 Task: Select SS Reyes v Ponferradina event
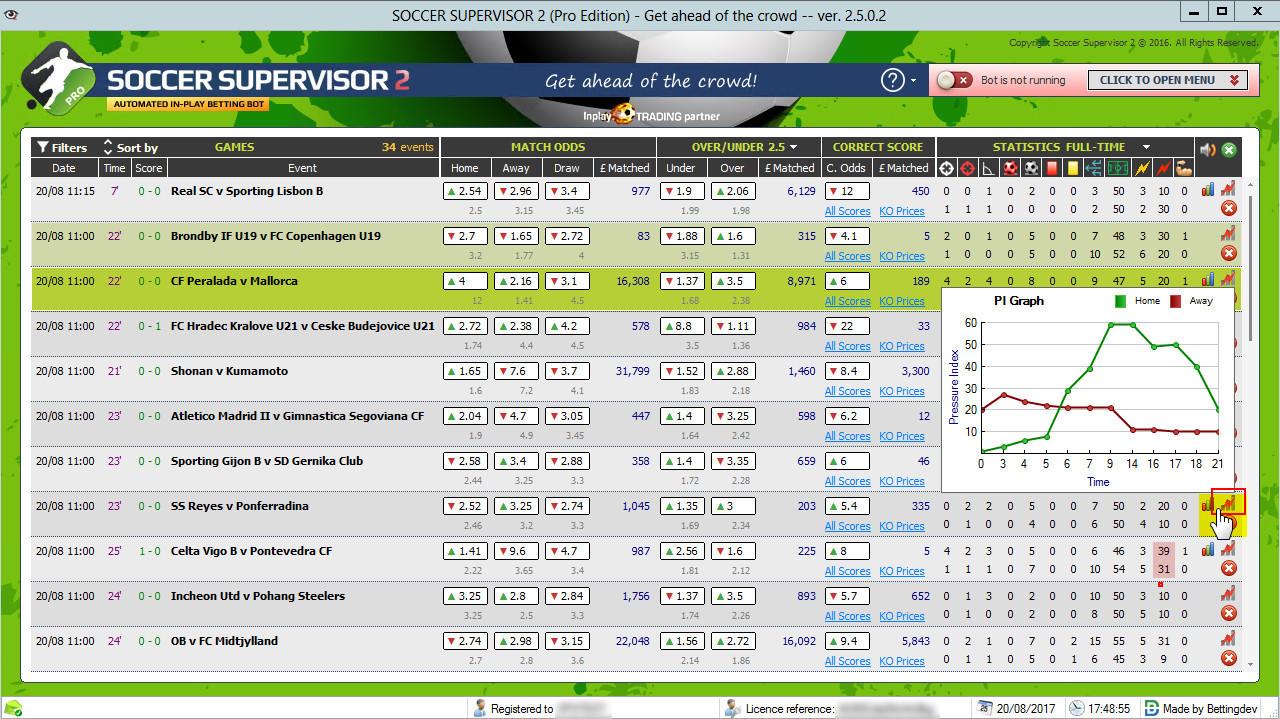(x=239, y=506)
